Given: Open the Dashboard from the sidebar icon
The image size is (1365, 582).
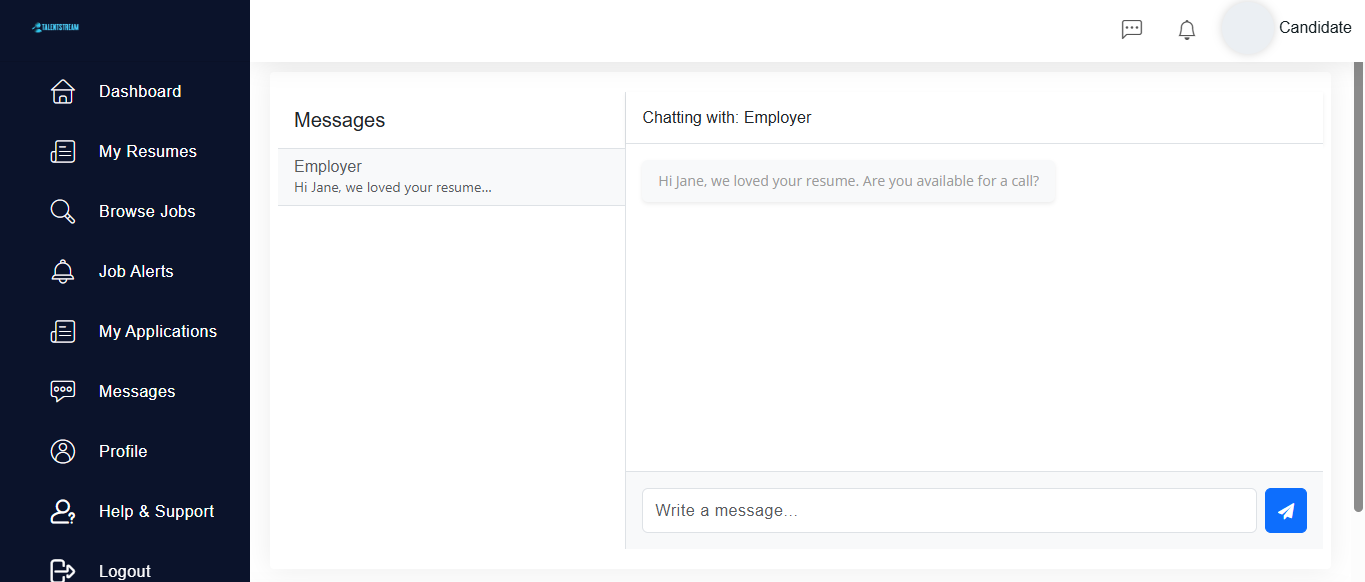Looking at the screenshot, I should pyautogui.click(x=63, y=91).
